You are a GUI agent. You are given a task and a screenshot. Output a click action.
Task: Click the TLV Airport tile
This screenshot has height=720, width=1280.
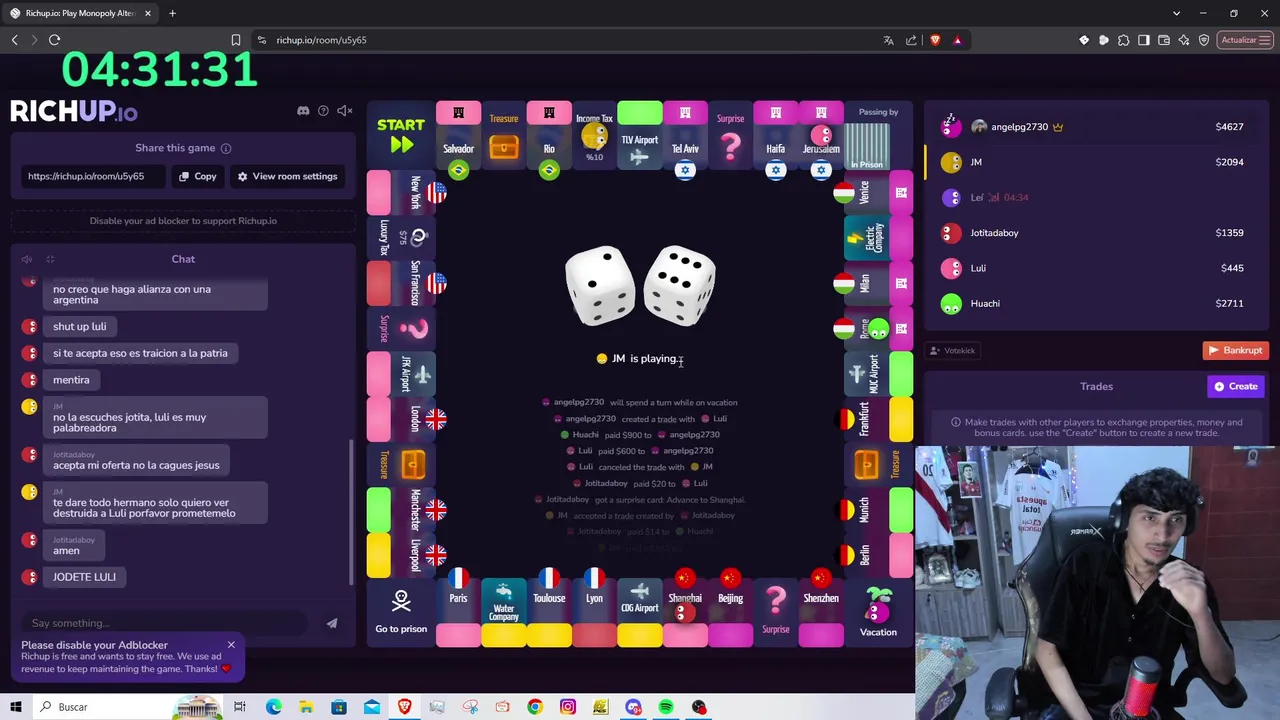[x=640, y=135]
